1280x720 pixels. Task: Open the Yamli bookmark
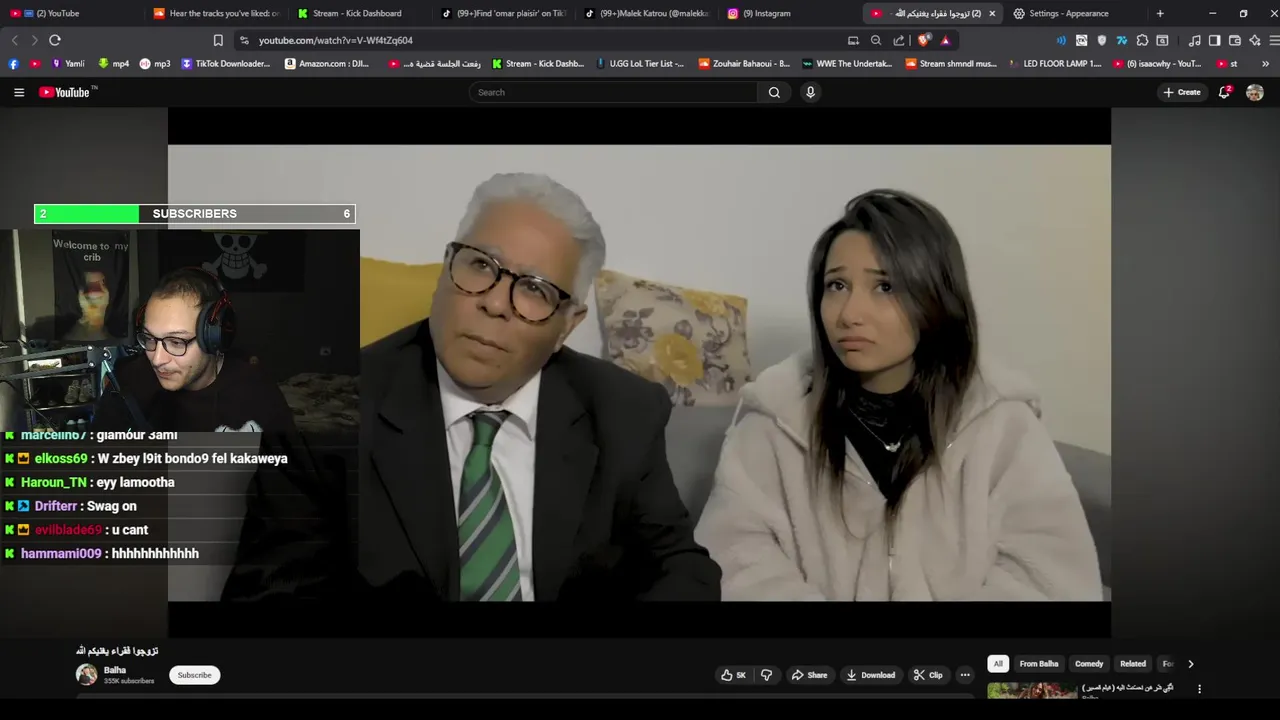click(x=67, y=63)
